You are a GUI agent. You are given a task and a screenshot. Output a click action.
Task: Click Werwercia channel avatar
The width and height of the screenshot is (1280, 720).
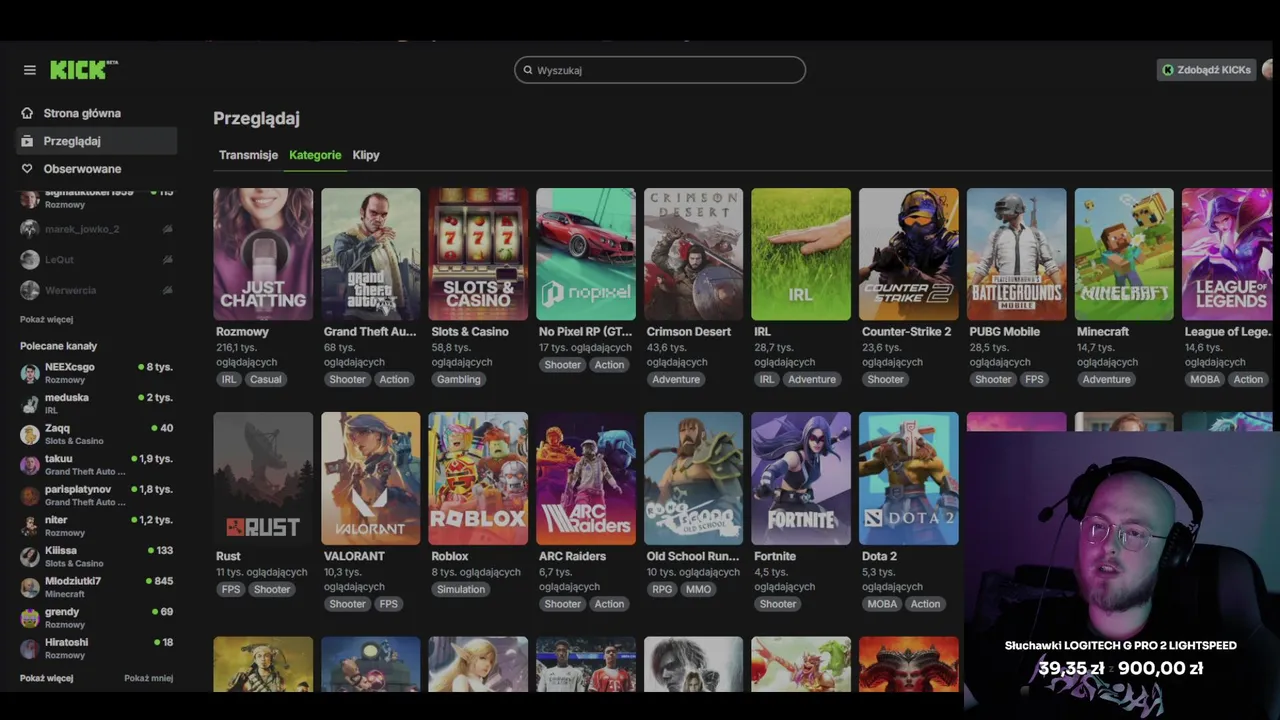click(x=30, y=290)
